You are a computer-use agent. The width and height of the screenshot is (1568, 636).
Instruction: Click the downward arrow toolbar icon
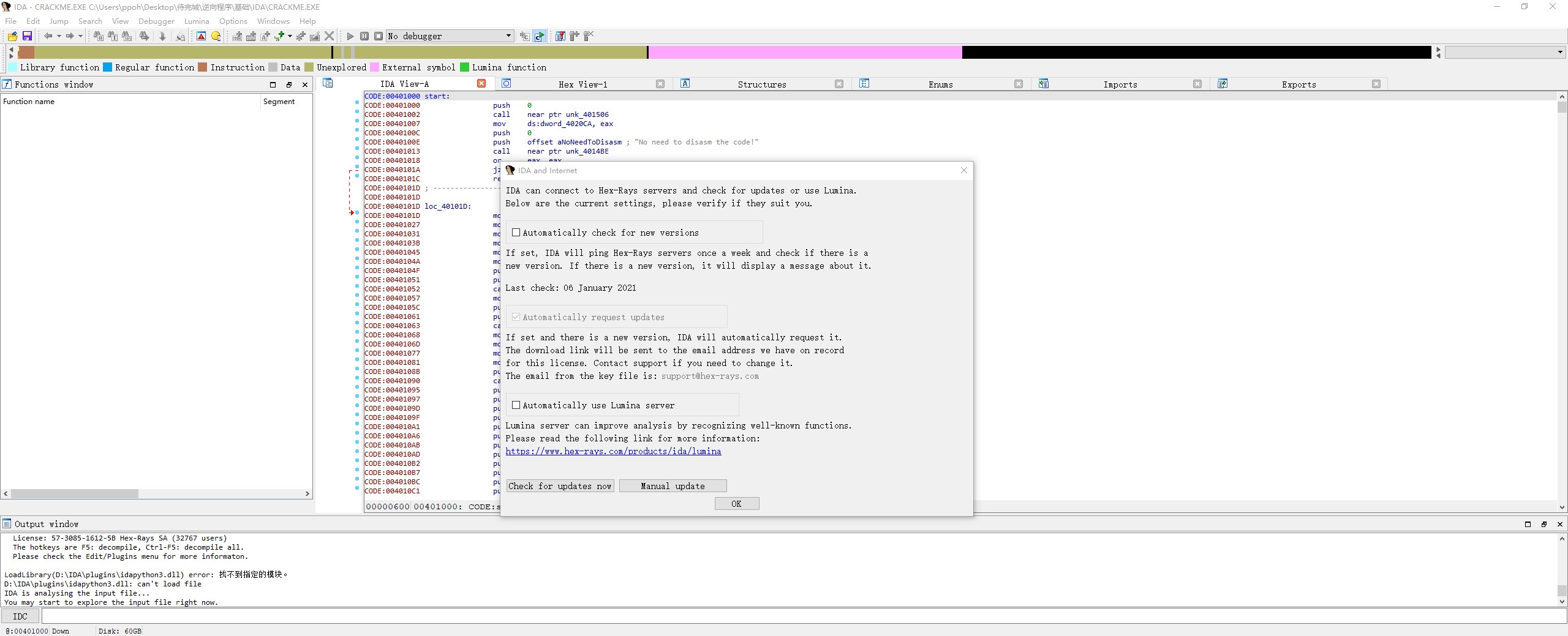pos(162,36)
